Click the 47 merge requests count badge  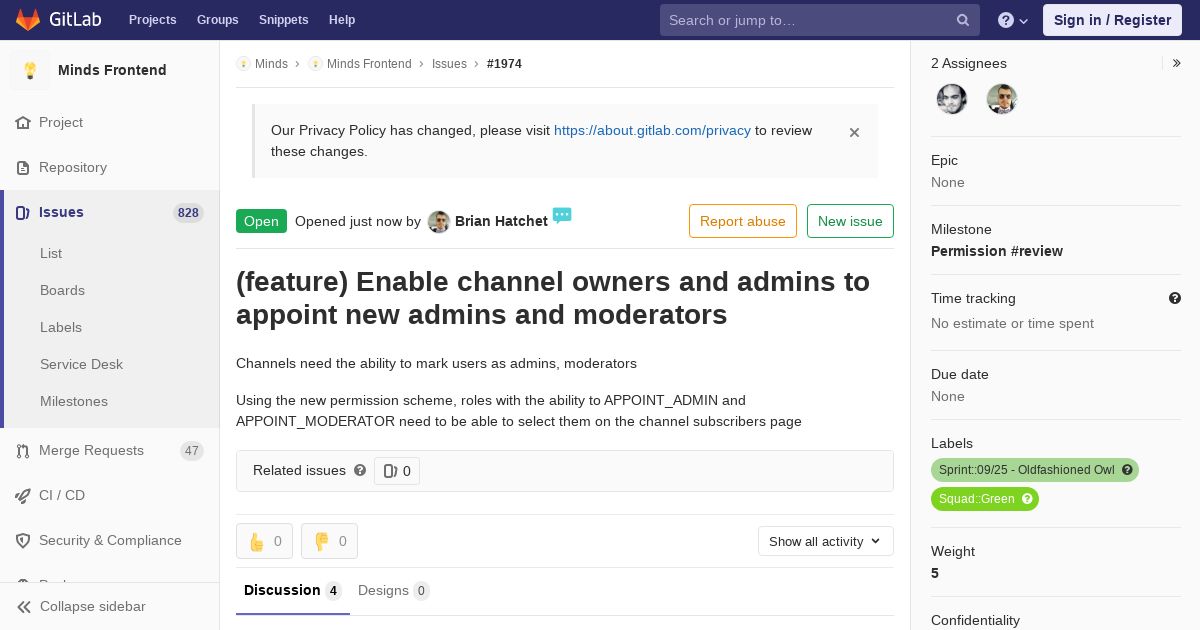pos(191,451)
